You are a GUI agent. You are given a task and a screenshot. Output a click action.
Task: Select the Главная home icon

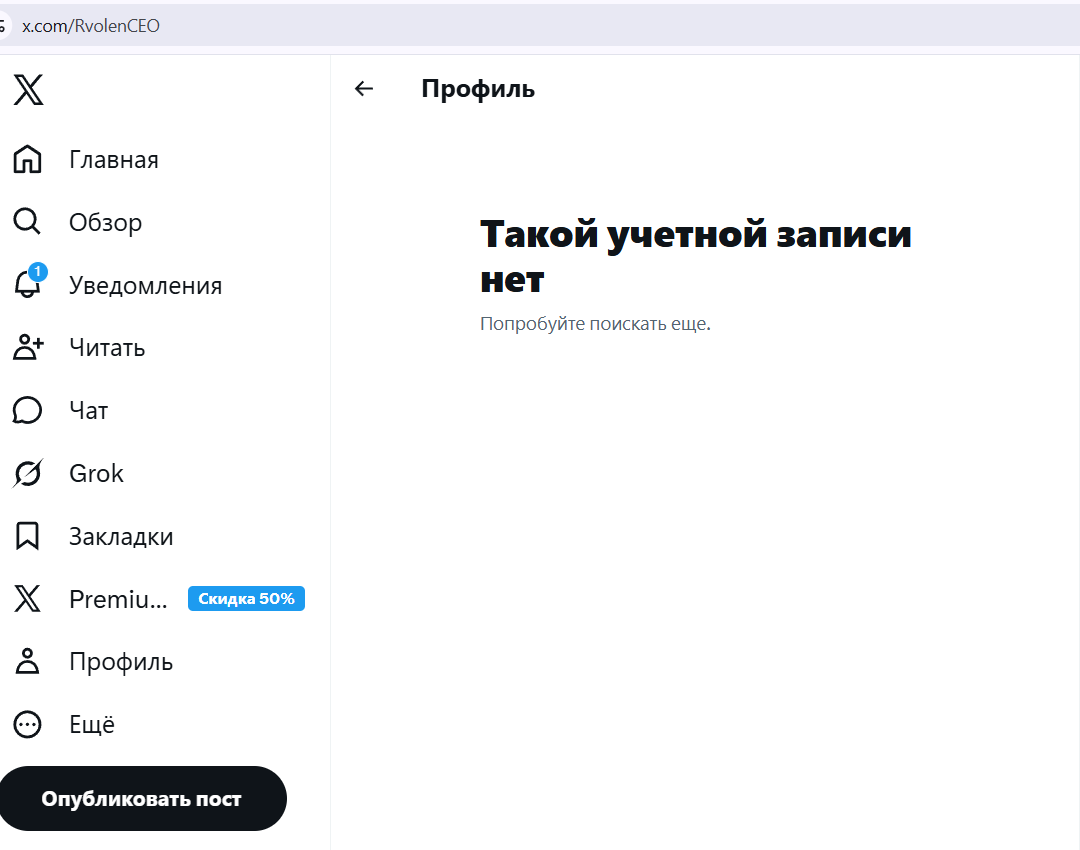pos(27,159)
